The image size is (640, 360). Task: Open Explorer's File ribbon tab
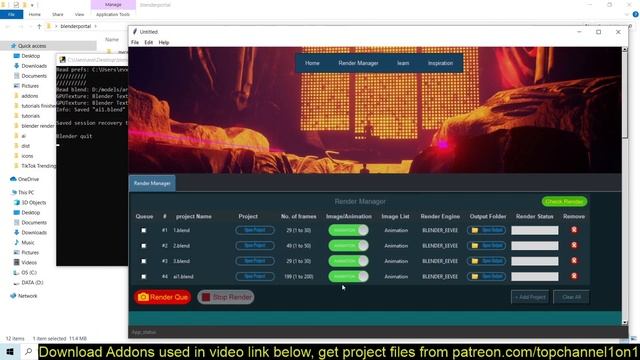pos(11,14)
